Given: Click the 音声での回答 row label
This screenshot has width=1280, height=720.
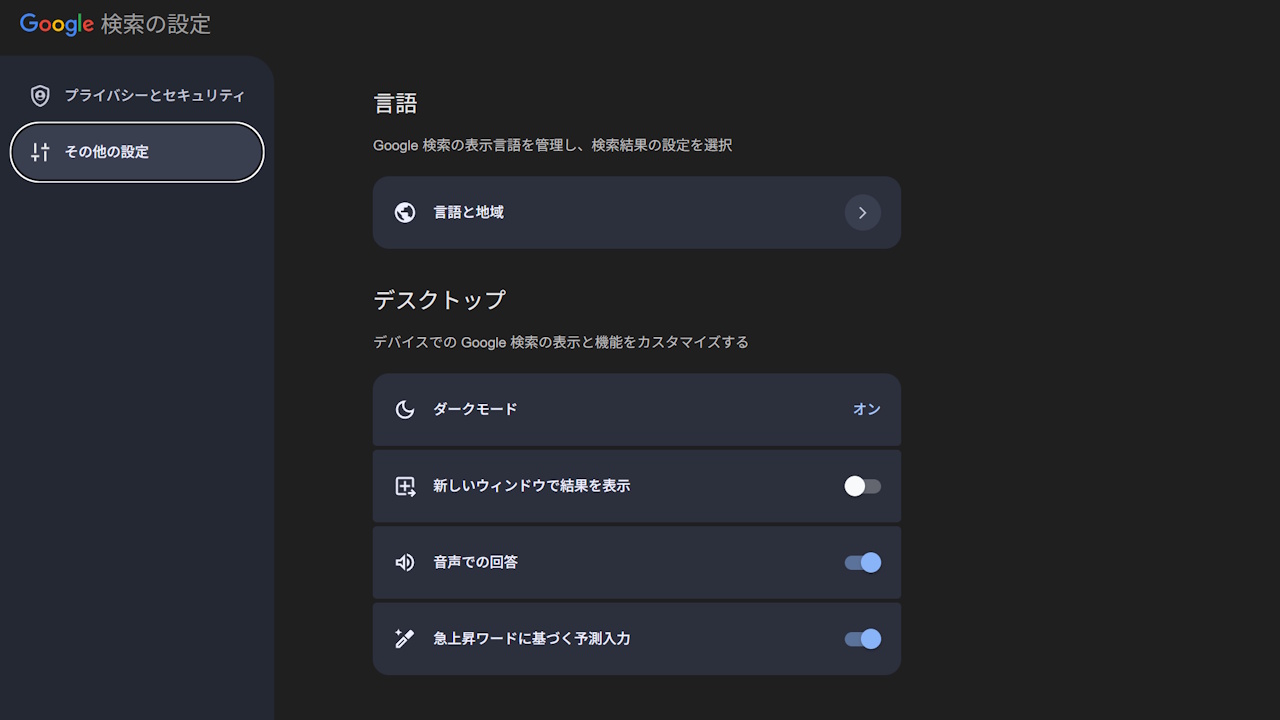Looking at the screenshot, I should click(x=475, y=562).
